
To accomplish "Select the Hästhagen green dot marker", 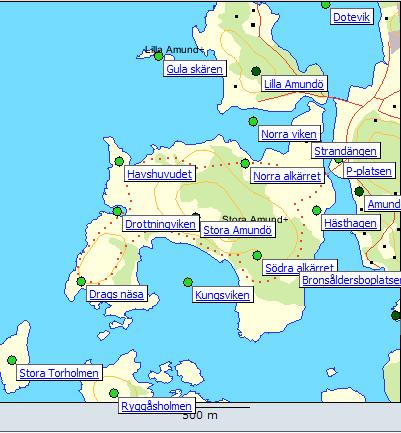I will click(317, 210).
